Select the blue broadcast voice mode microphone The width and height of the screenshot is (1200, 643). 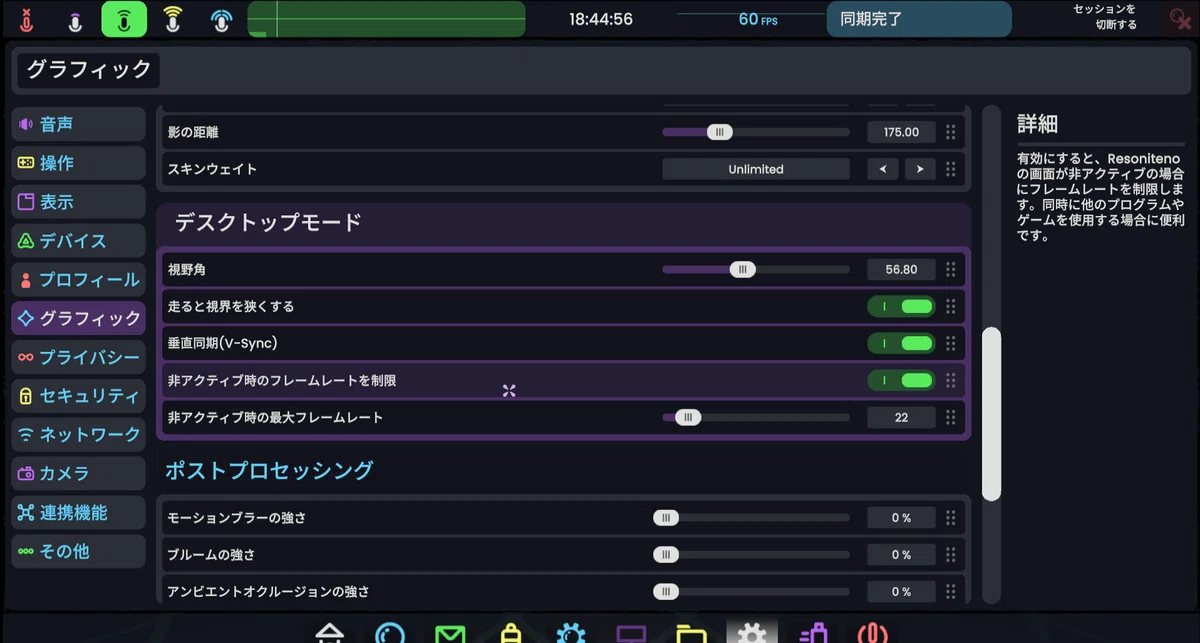pos(221,19)
